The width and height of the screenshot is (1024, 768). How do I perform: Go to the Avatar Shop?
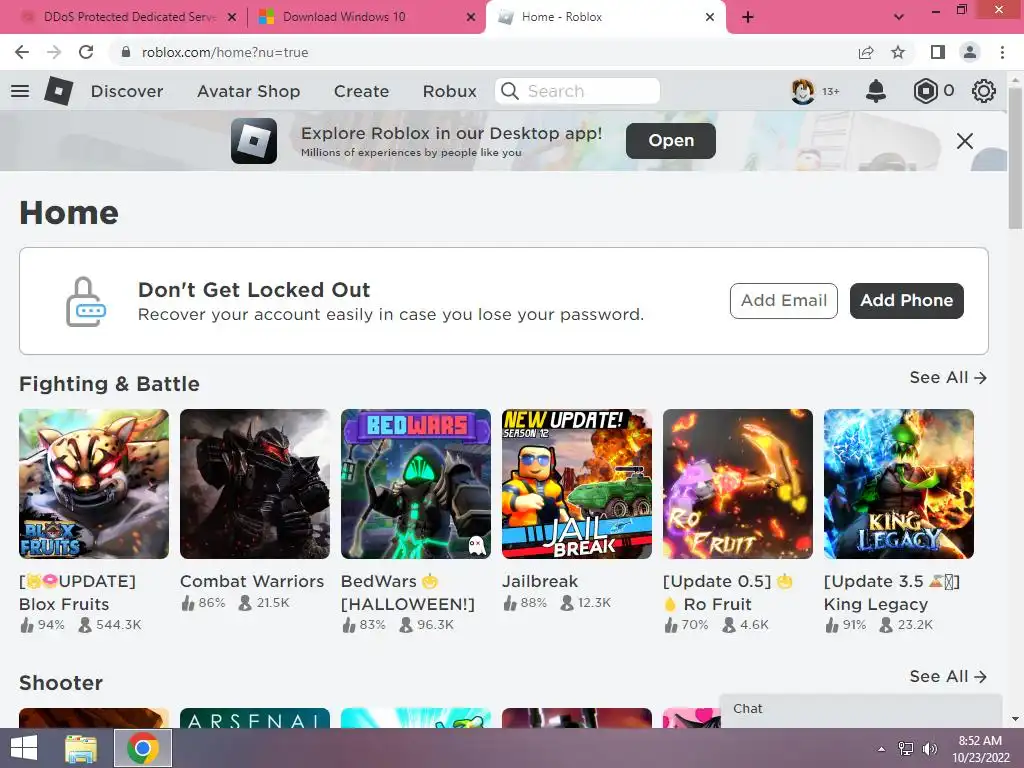[248, 91]
